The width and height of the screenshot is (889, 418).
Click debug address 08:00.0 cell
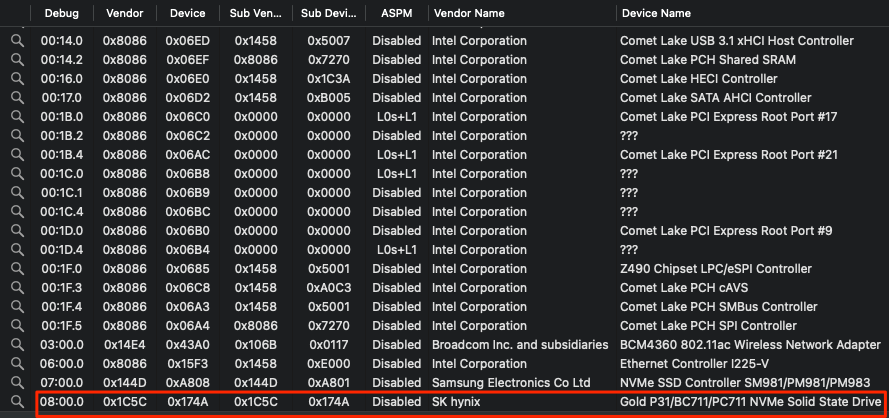(62, 402)
